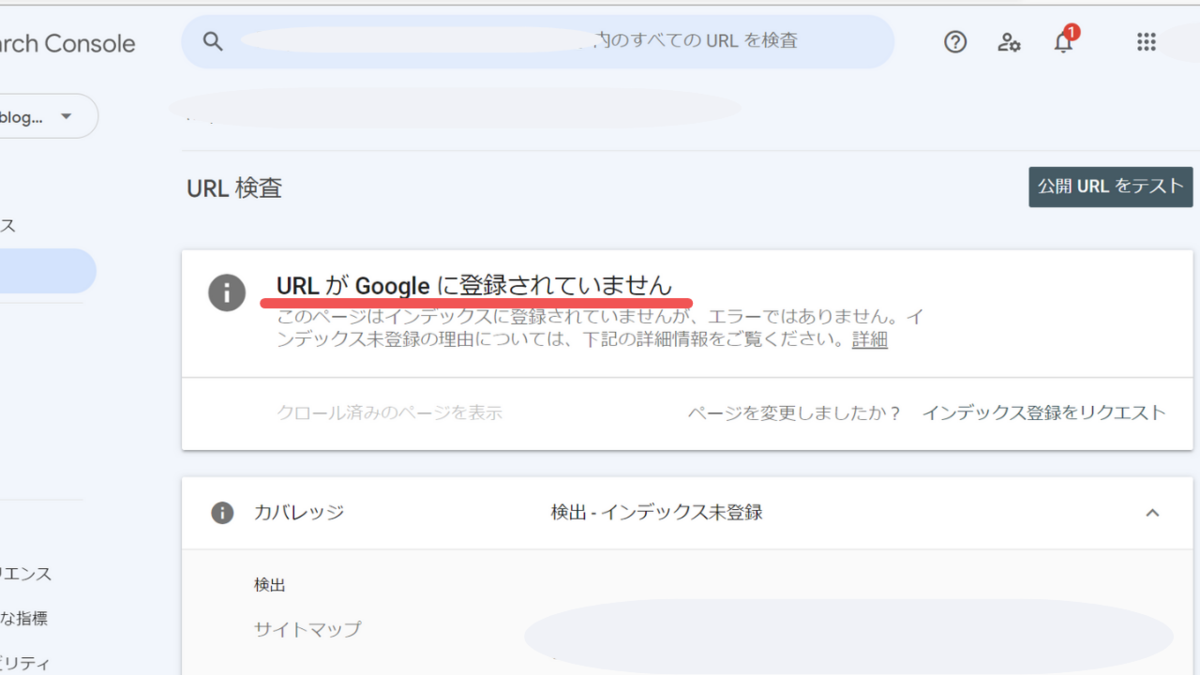Click the カバレッジ heading
Screen dimensions: 1200x675
pyautogui.click(x=299, y=513)
